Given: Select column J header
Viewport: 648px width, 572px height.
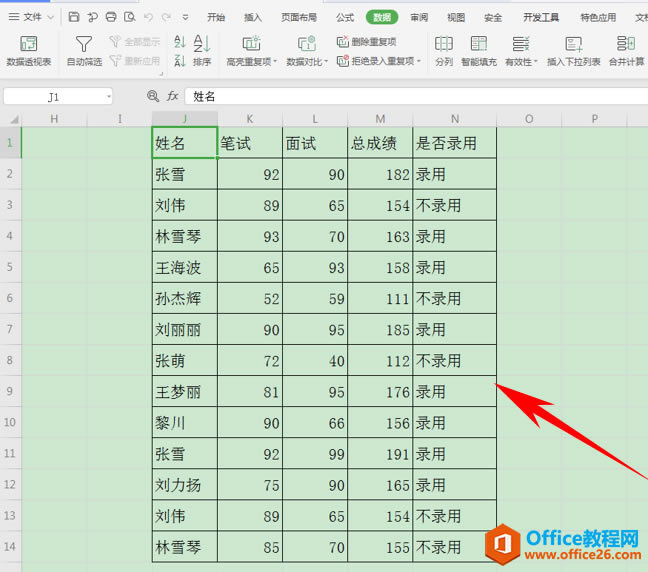Looking at the screenshot, I should [185, 119].
